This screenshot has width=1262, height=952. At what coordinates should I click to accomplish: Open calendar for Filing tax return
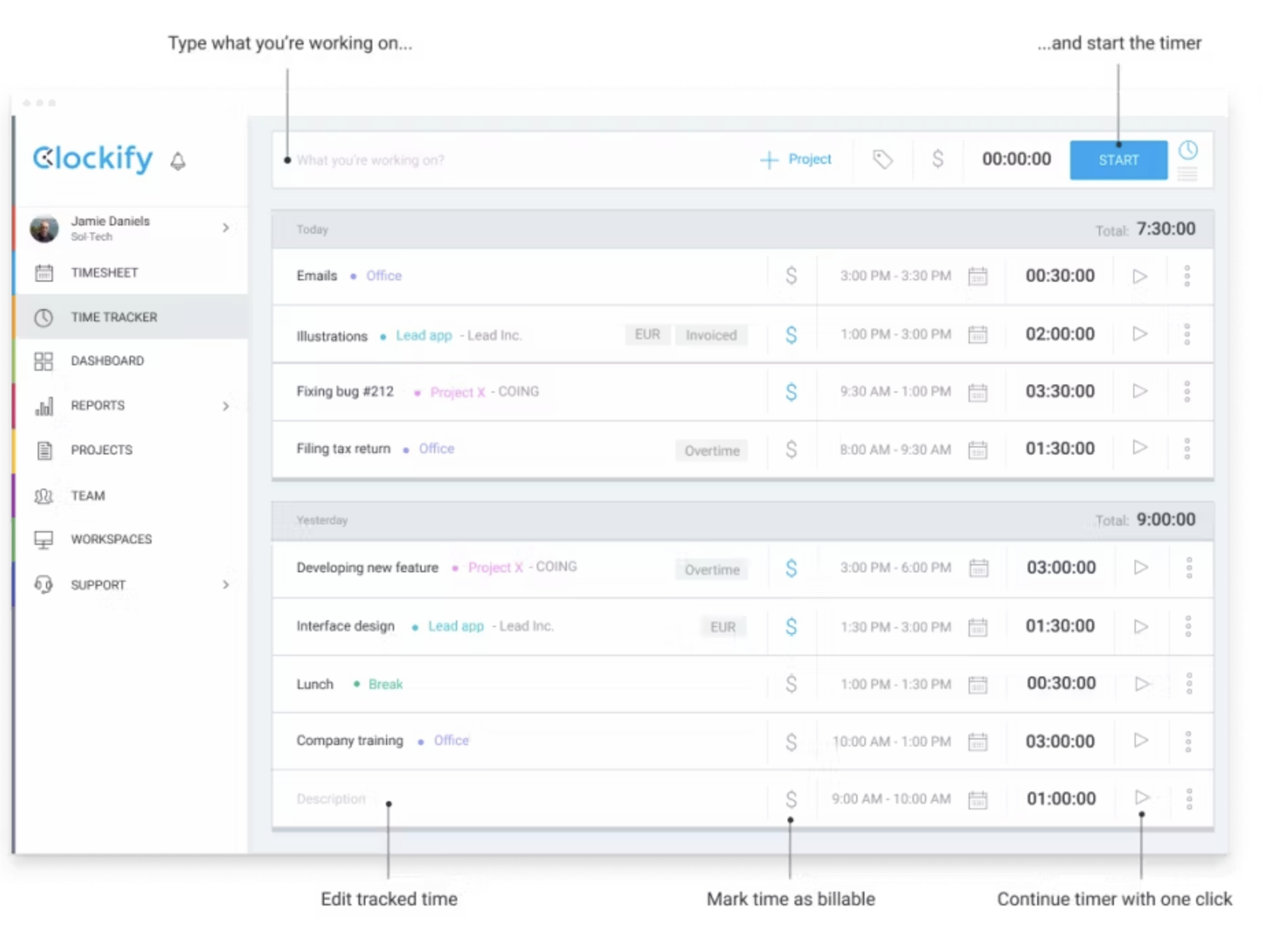(978, 450)
